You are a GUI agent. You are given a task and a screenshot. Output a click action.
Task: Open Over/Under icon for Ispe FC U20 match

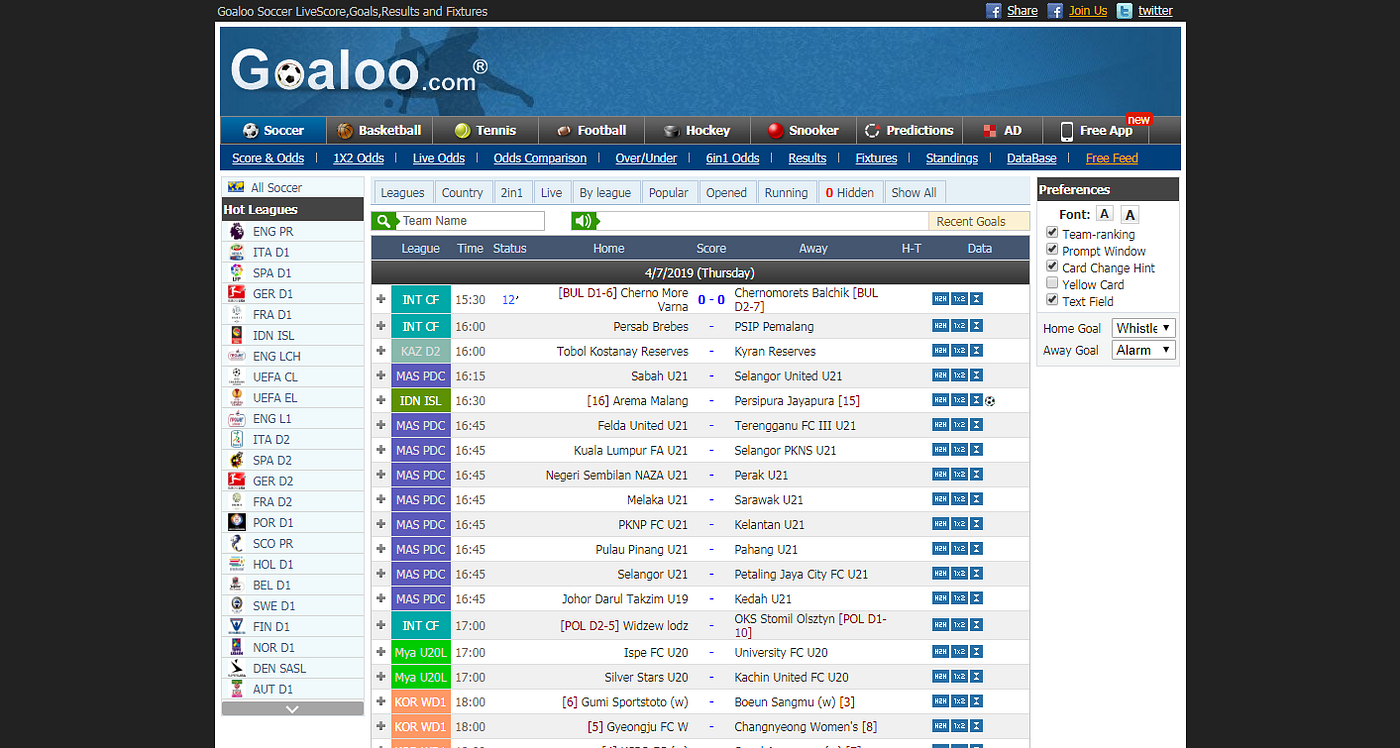pyautogui.click(x=976, y=653)
